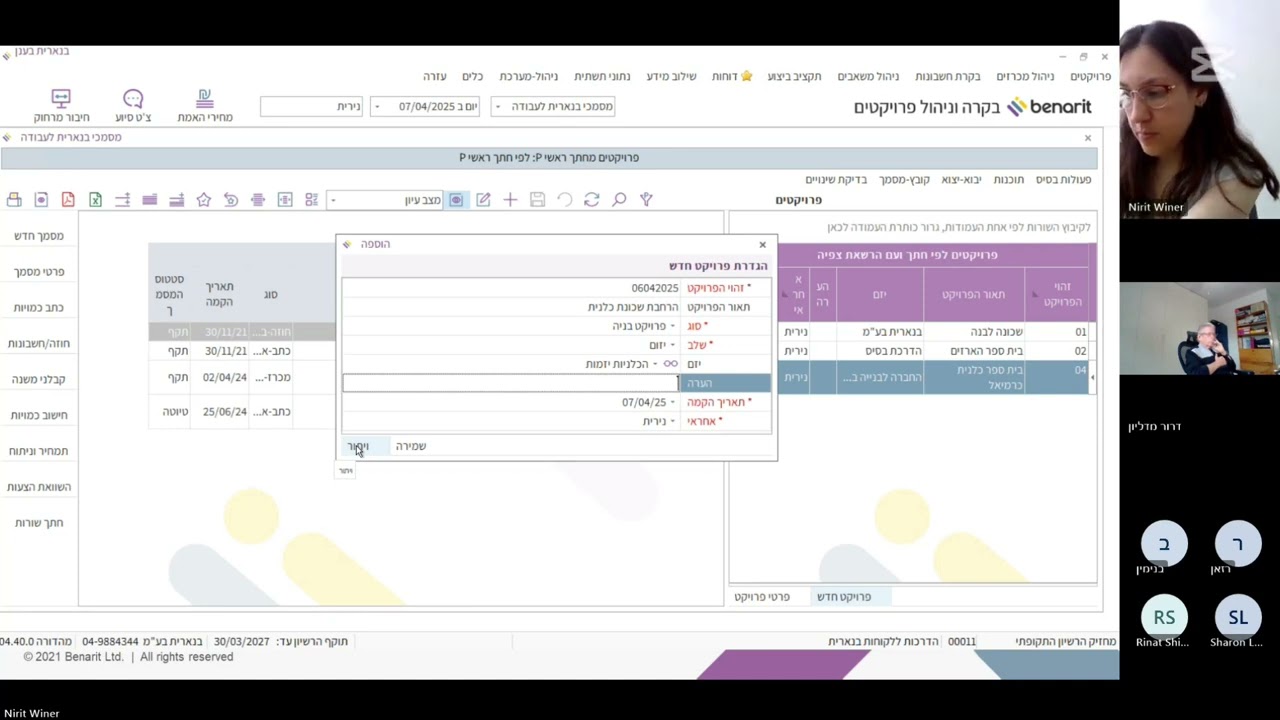Click the print icon in documents toolbar
1280x720 pixels.
[14, 200]
